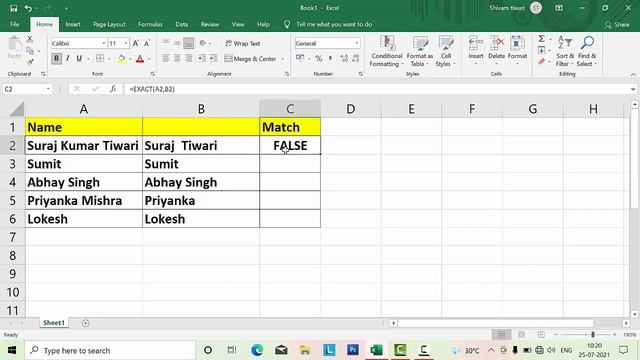
Task: Apply the red Font Color
Action: coord(140,59)
